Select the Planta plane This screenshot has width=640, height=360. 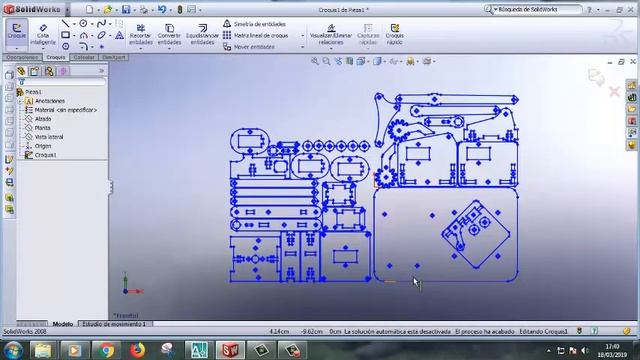click(x=38, y=128)
